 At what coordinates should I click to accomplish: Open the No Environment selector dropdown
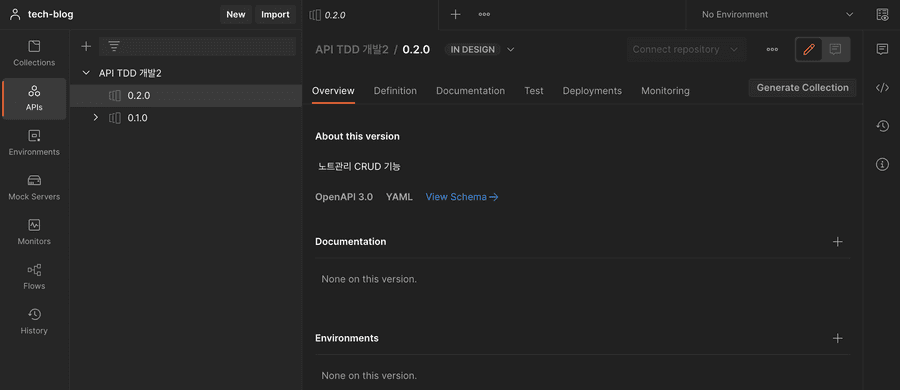(777, 14)
